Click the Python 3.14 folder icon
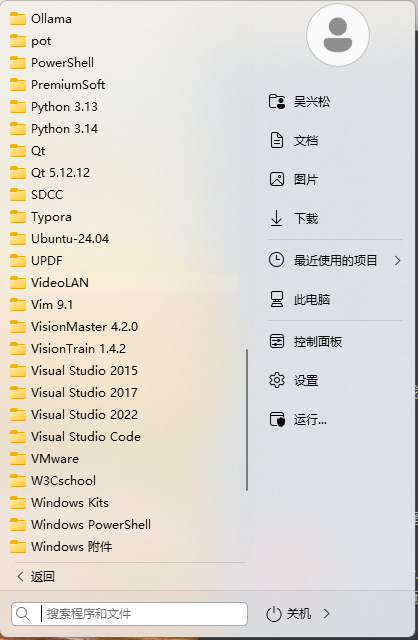418x640 pixels. tap(18, 129)
